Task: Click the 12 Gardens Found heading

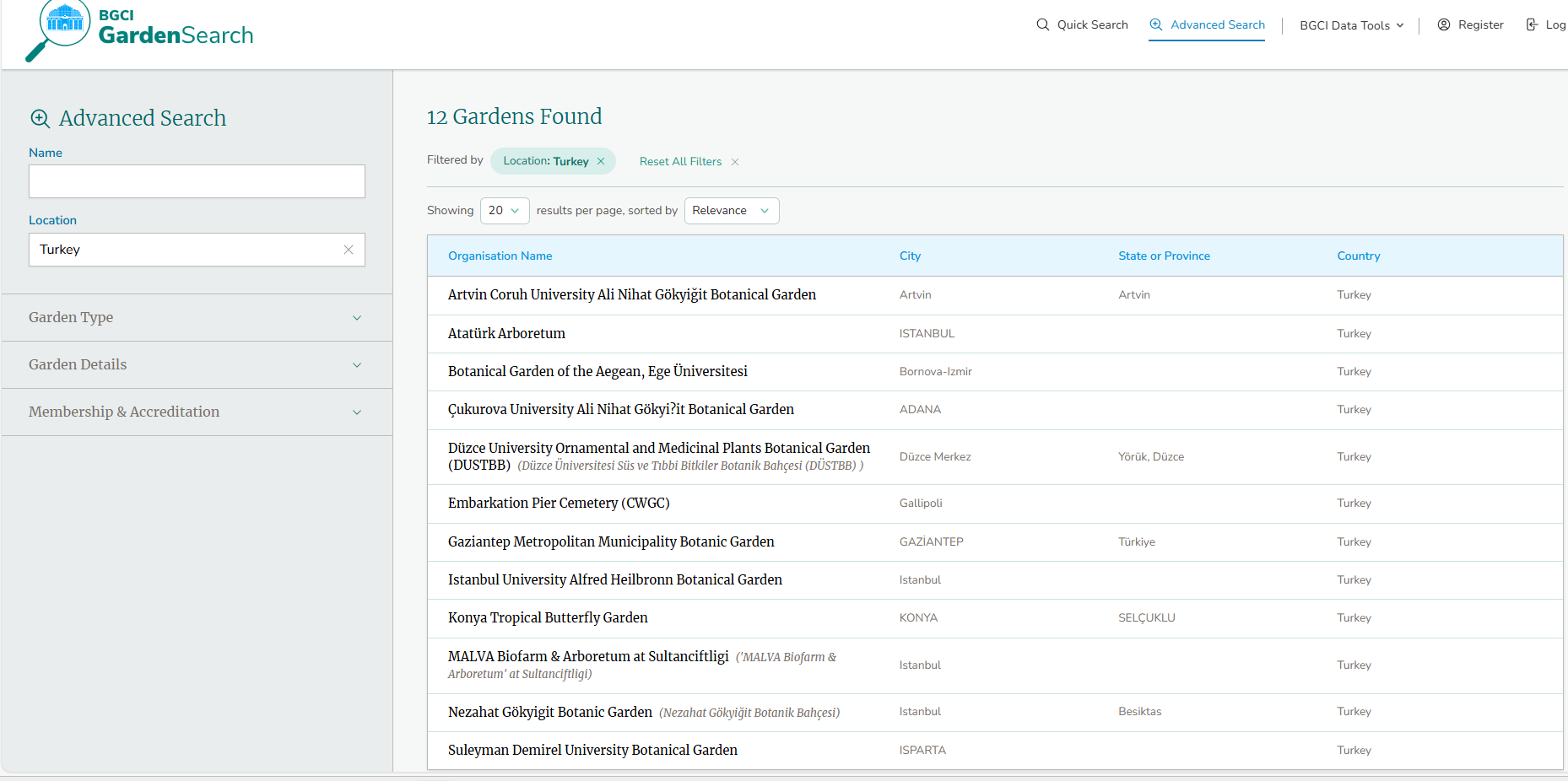Action: tap(514, 116)
